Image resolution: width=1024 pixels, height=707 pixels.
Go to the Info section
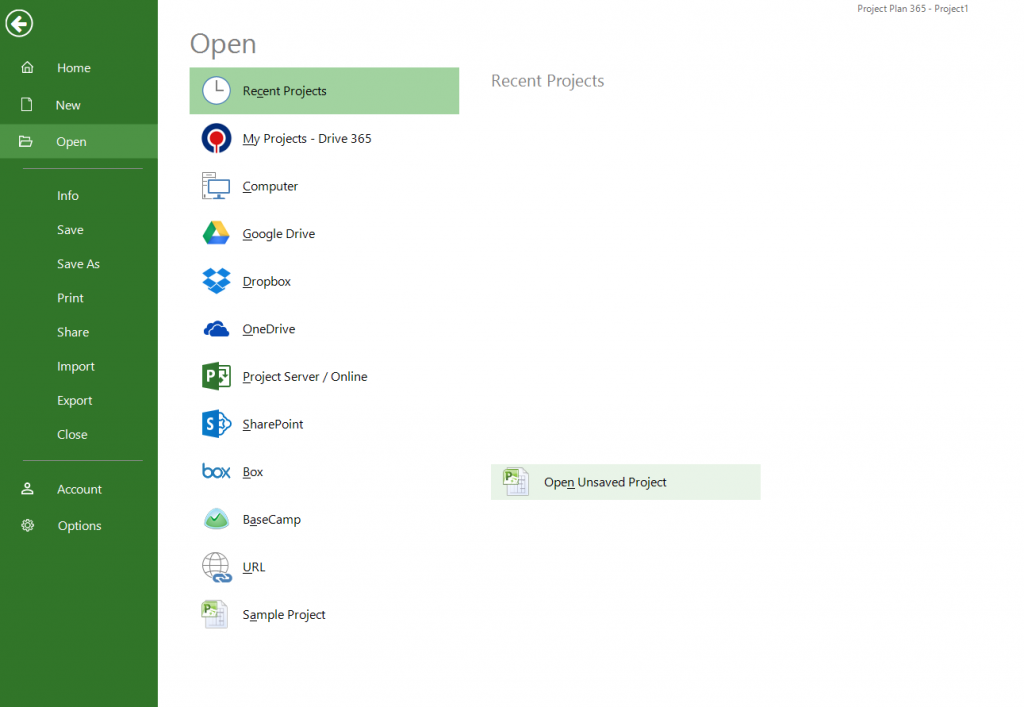(67, 195)
